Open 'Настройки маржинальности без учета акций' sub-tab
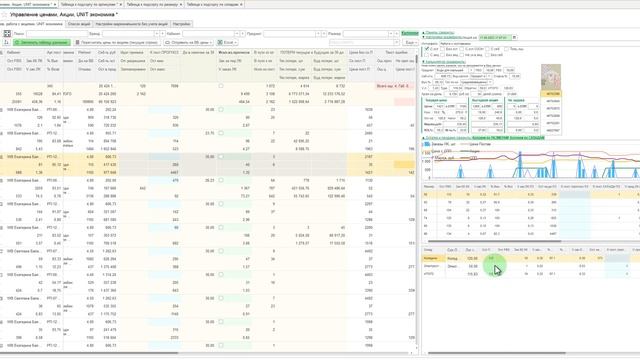The width and height of the screenshot is (640, 360). click(131, 24)
